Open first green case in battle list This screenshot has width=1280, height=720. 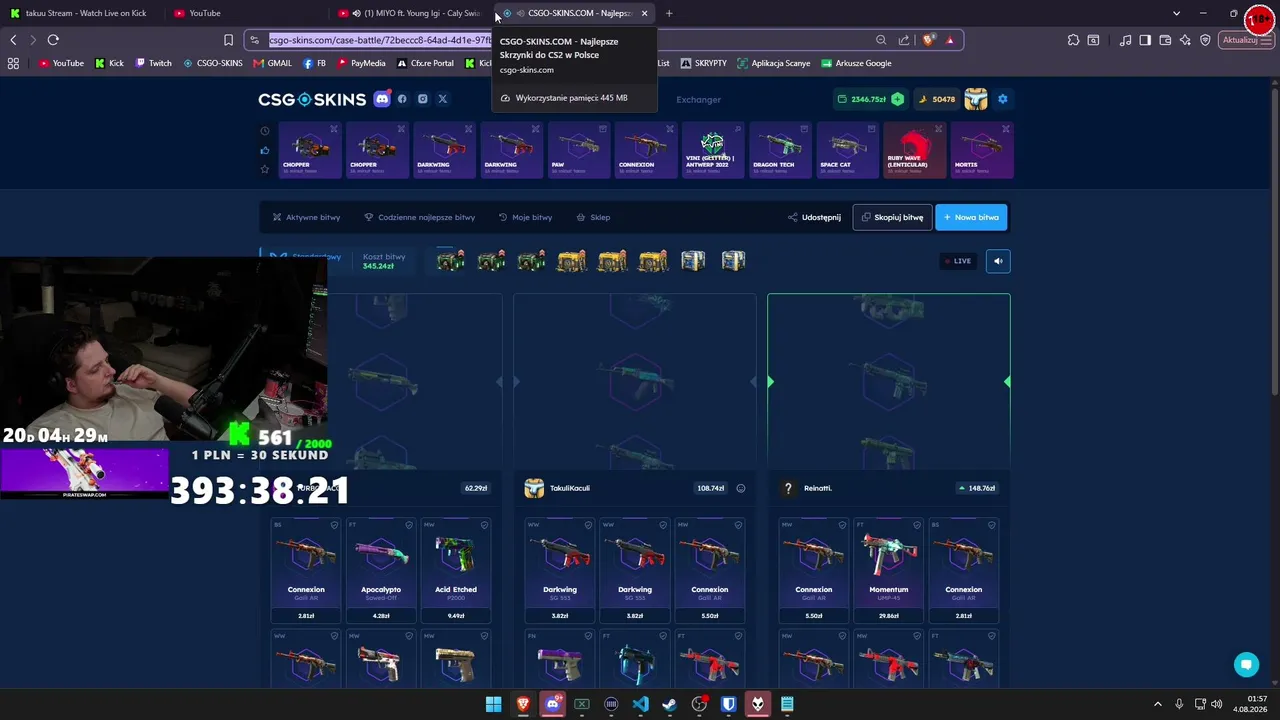(451, 261)
